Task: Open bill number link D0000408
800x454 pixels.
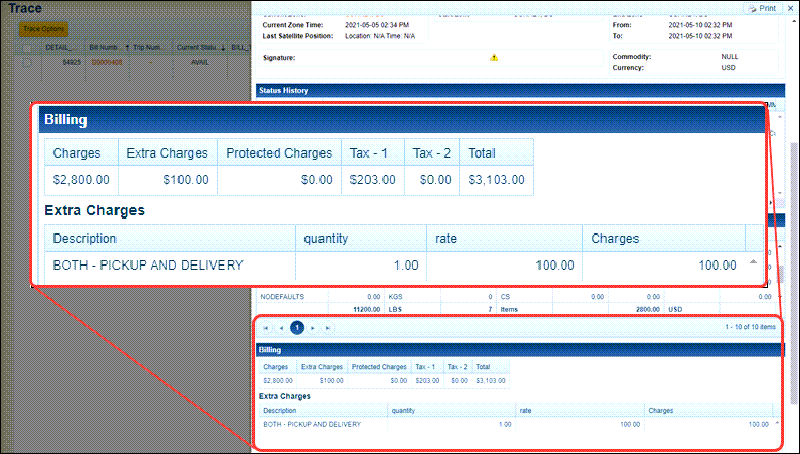Action: 107,62
